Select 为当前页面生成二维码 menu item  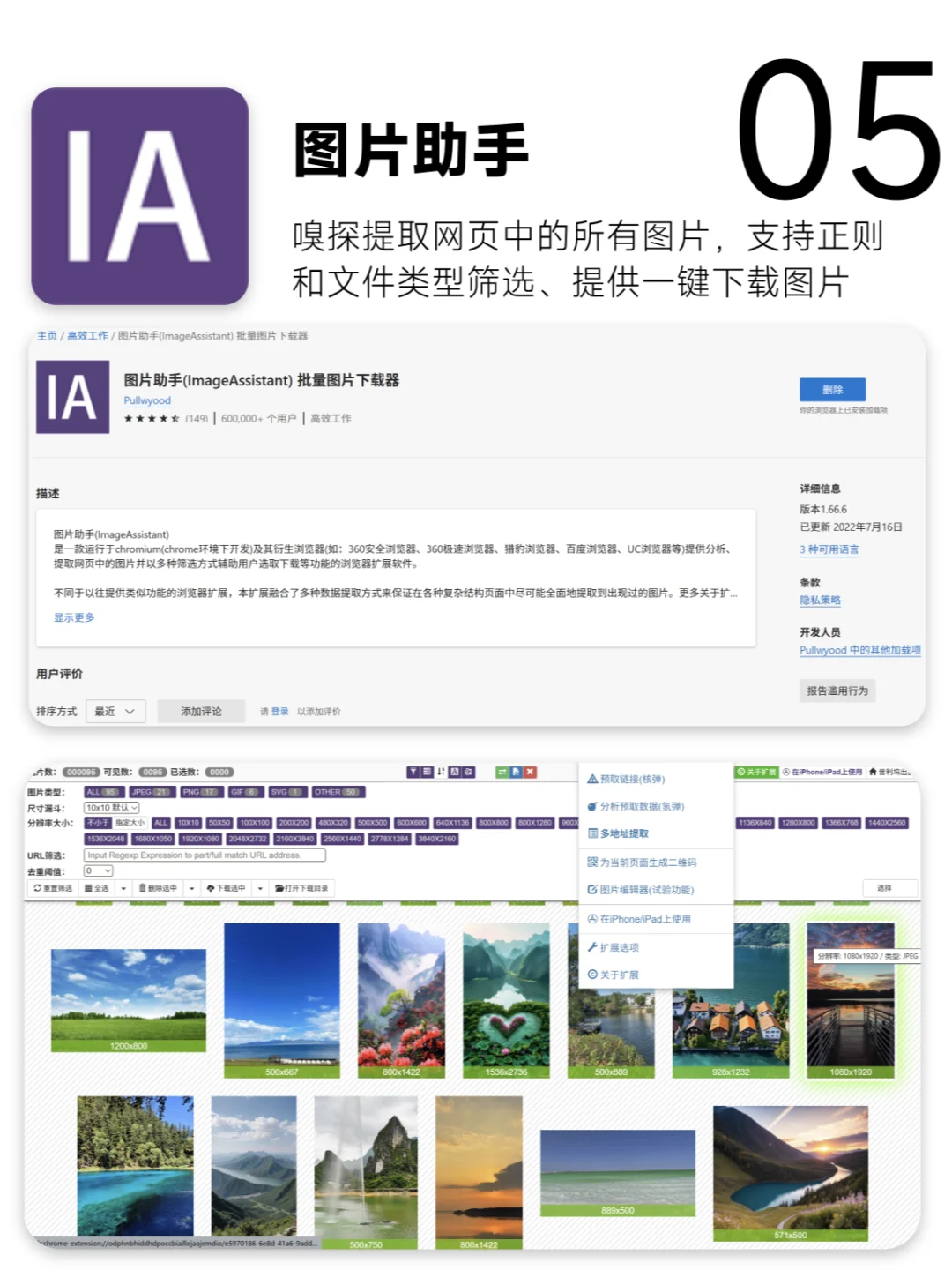(656, 863)
